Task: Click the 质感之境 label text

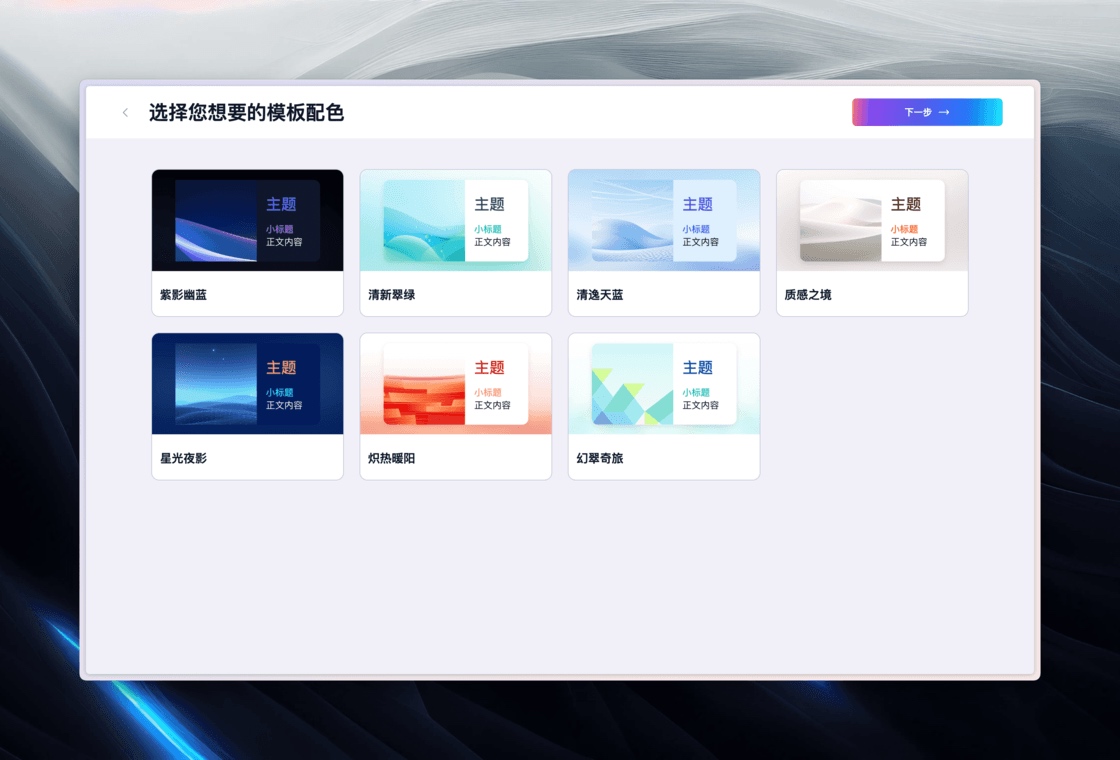Action: point(808,294)
